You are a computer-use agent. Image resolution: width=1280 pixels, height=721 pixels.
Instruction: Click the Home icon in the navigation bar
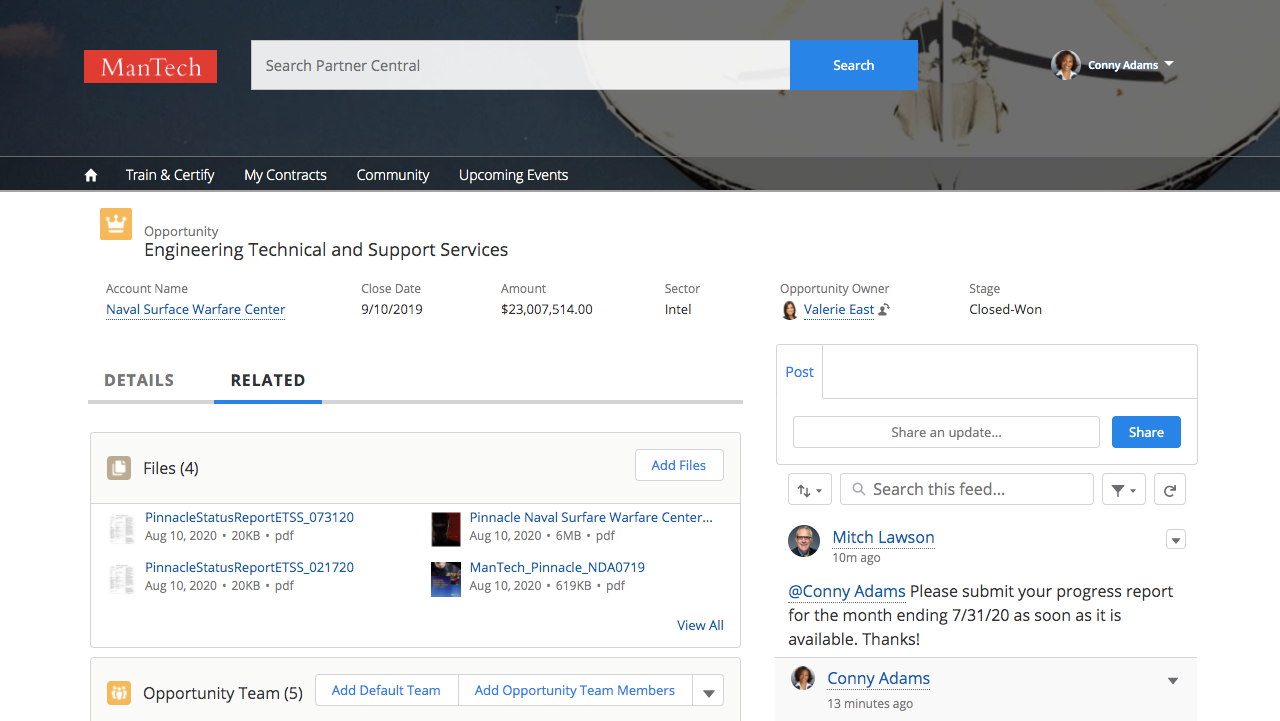pyautogui.click(x=90, y=174)
